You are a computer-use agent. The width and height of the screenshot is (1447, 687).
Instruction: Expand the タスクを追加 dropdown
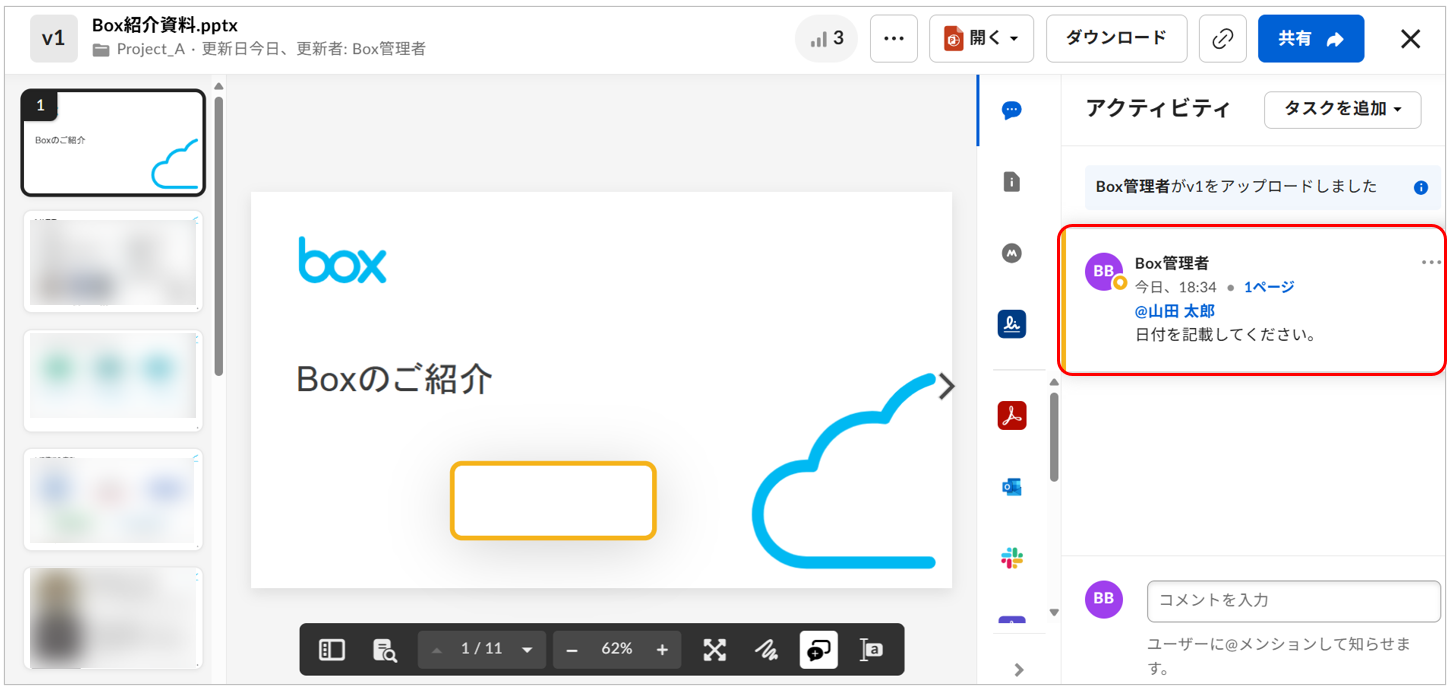(x=1342, y=109)
